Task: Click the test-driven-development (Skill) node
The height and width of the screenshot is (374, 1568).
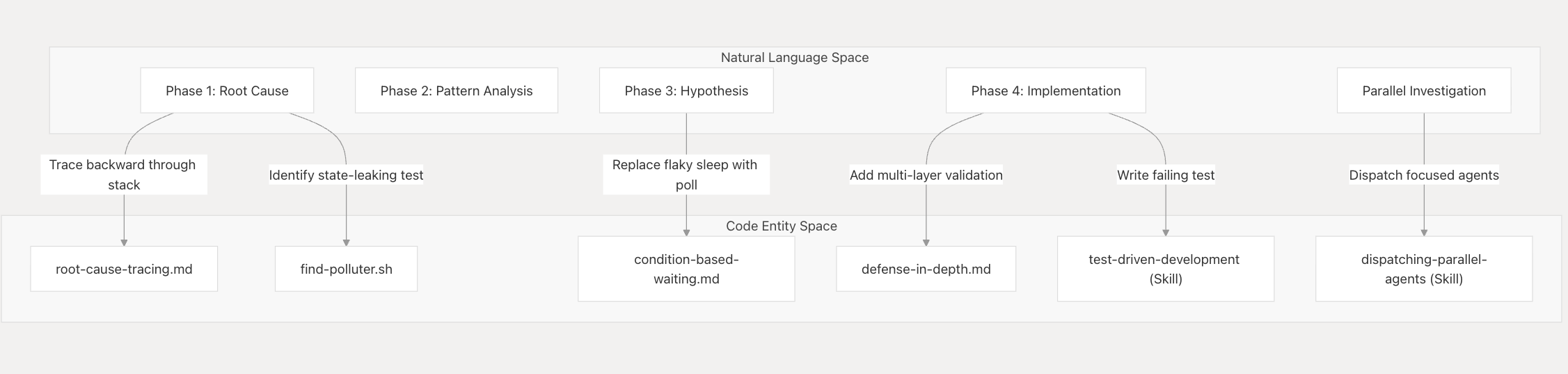Action: (x=1166, y=269)
